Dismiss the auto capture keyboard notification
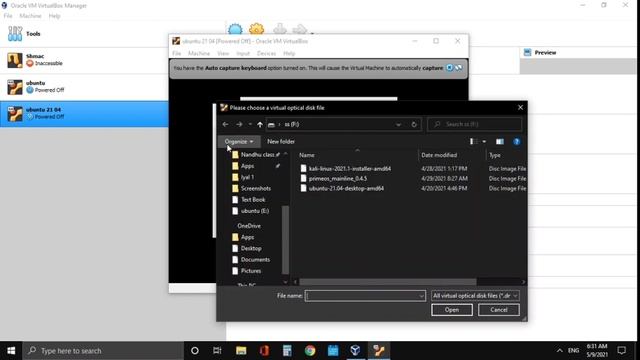640x360 pixels. (x=449, y=68)
